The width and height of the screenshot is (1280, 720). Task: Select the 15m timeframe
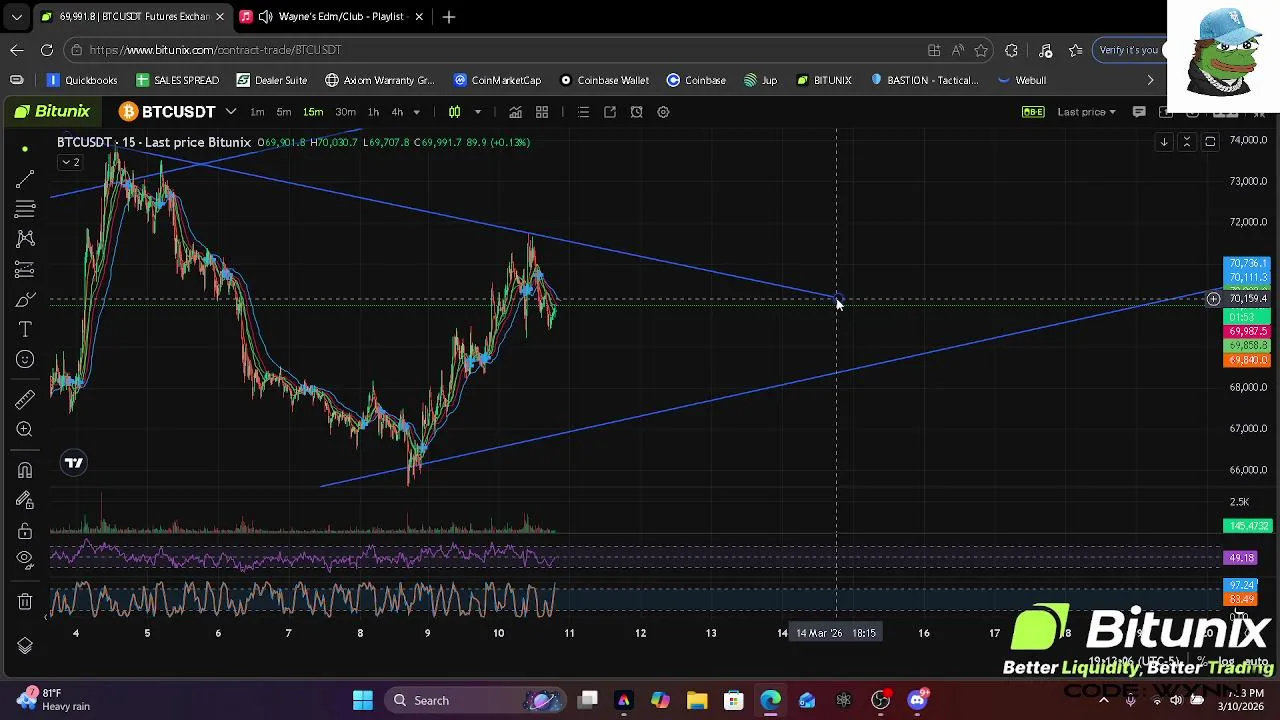[x=313, y=112]
